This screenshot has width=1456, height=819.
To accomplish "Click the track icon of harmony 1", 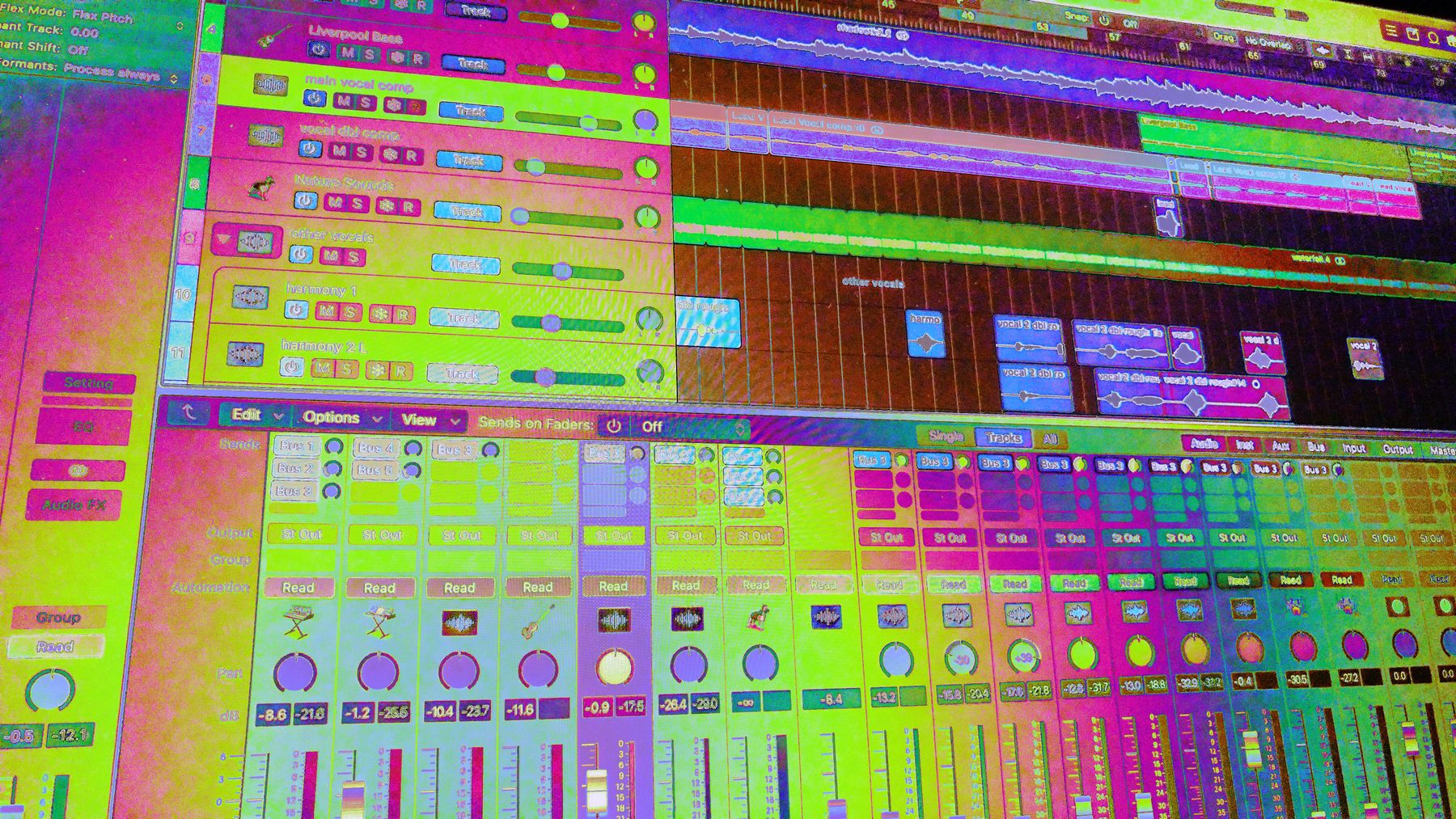I will (x=251, y=298).
